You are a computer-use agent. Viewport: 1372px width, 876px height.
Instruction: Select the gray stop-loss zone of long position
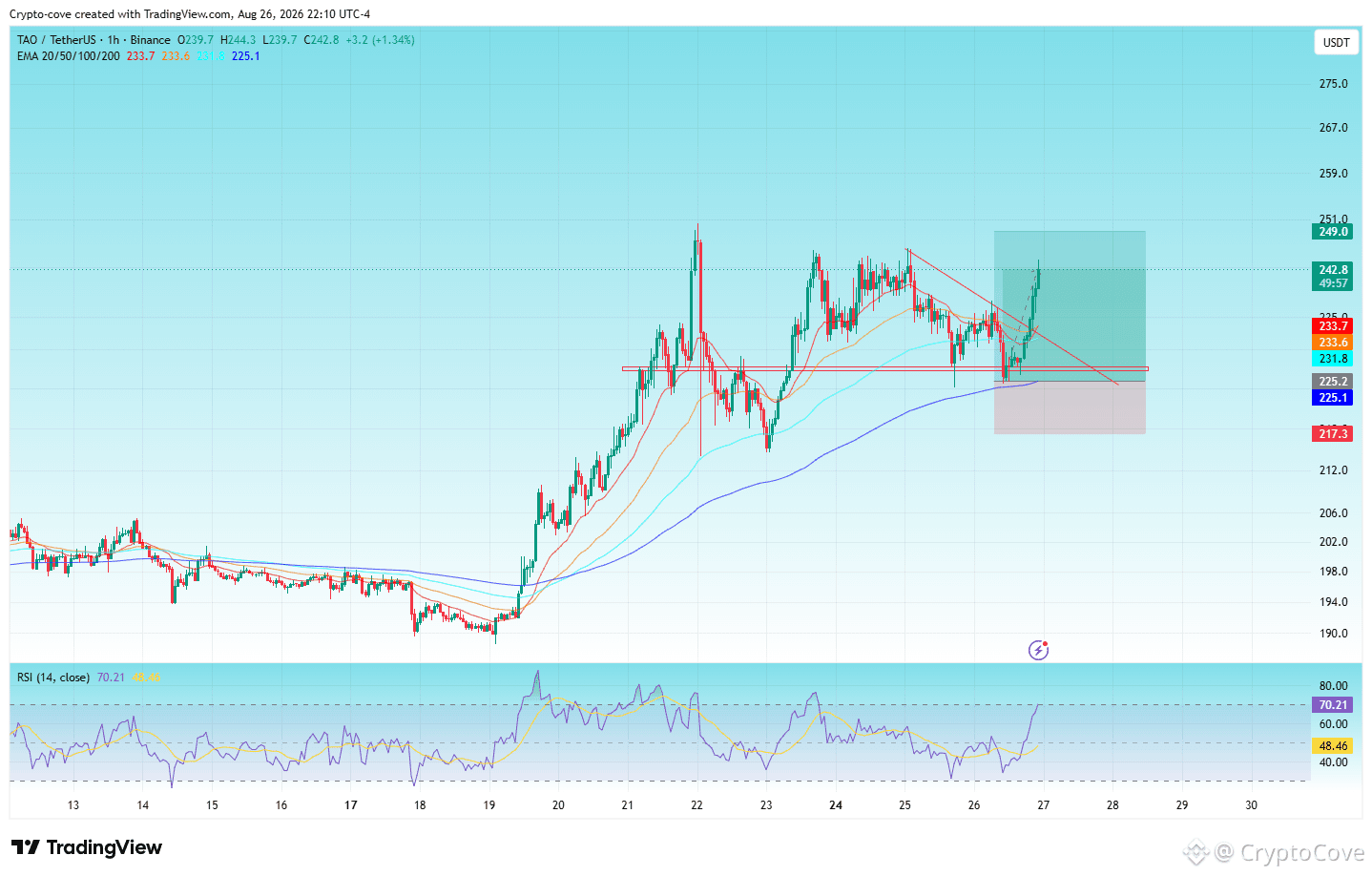click(1070, 408)
